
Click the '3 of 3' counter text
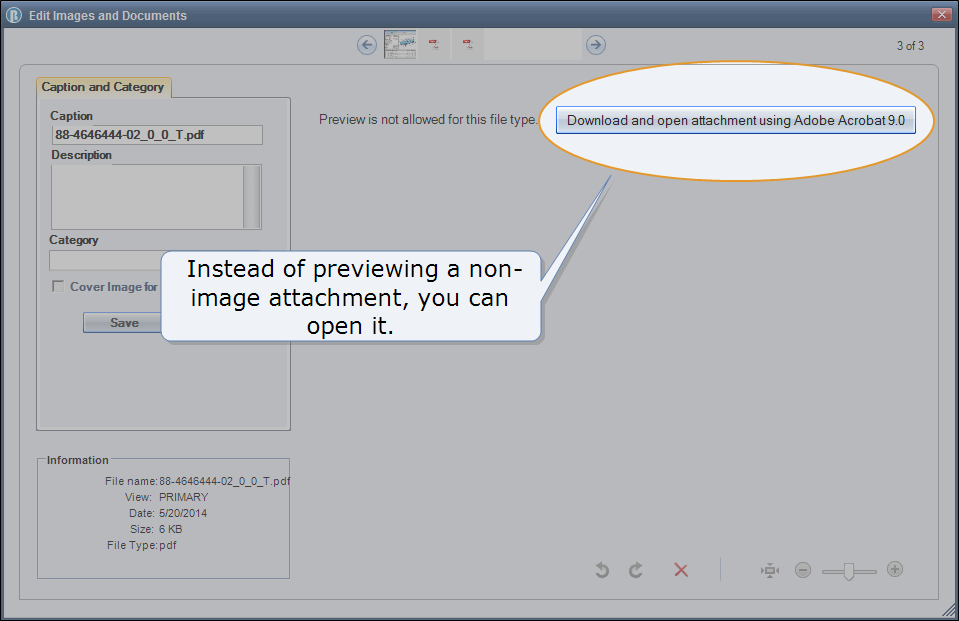click(x=910, y=46)
